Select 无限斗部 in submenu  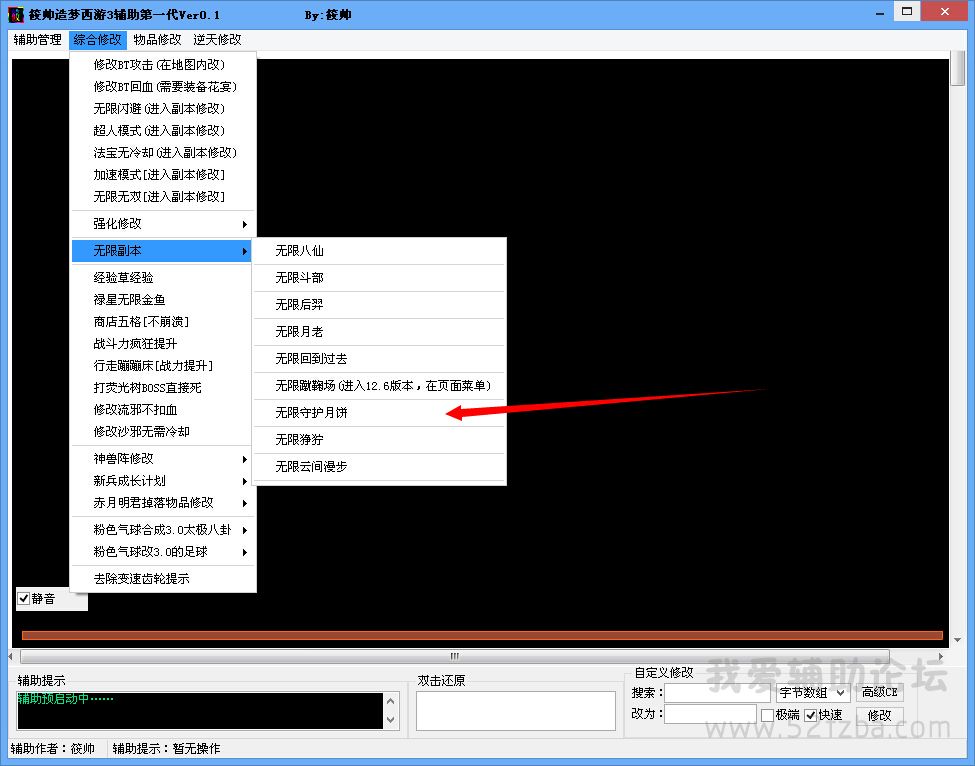tap(379, 278)
